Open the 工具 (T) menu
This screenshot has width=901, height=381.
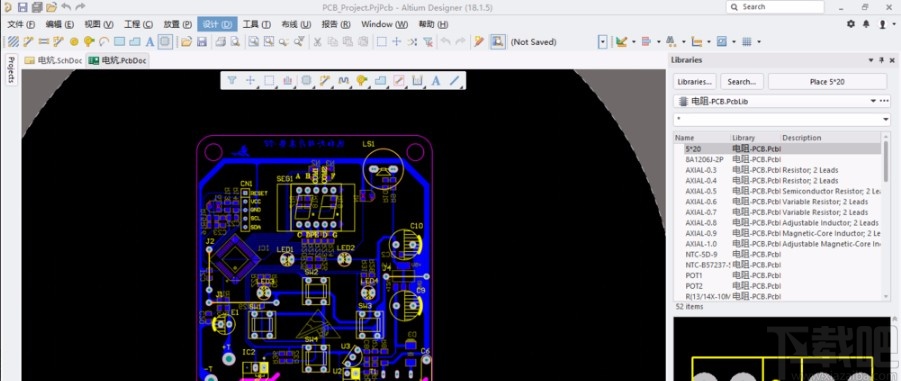point(256,24)
